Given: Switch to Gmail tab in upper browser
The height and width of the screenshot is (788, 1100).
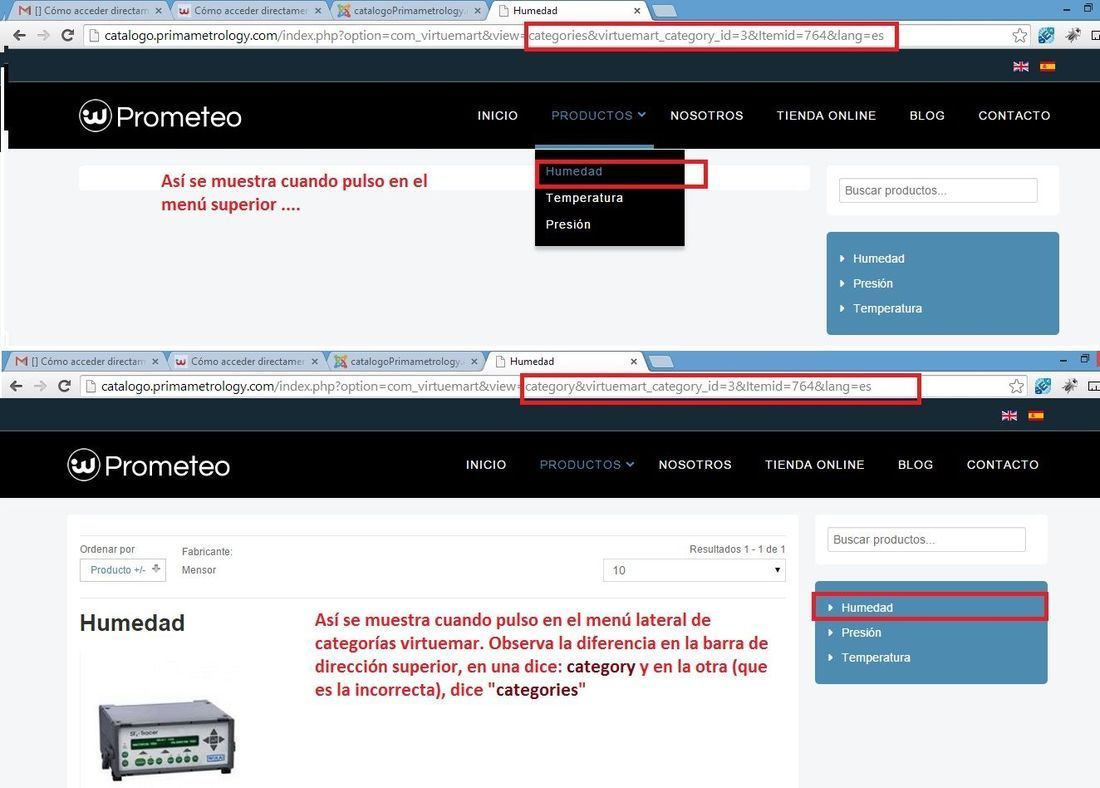Looking at the screenshot, I should tap(90, 11).
